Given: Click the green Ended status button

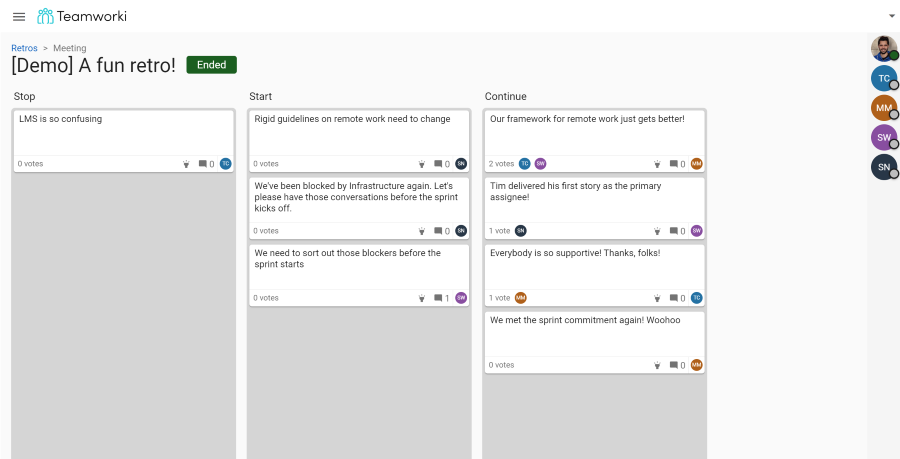Looking at the screenshot, I should pyautogui.click(x=212, y=65).
